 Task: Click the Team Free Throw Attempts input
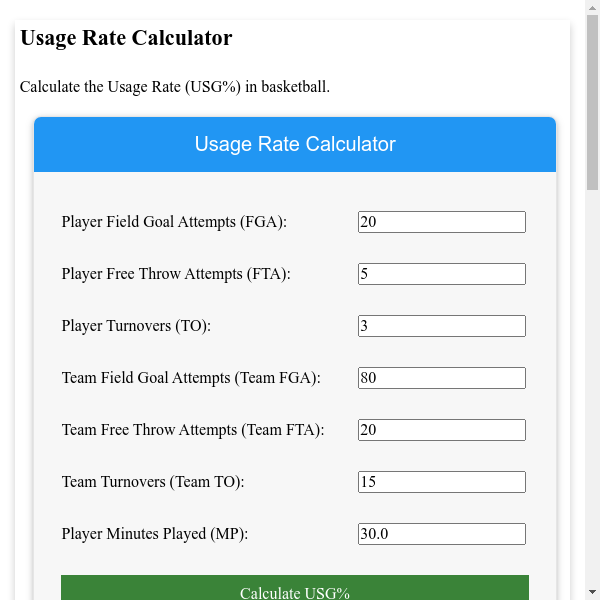(x=441, y=430)
